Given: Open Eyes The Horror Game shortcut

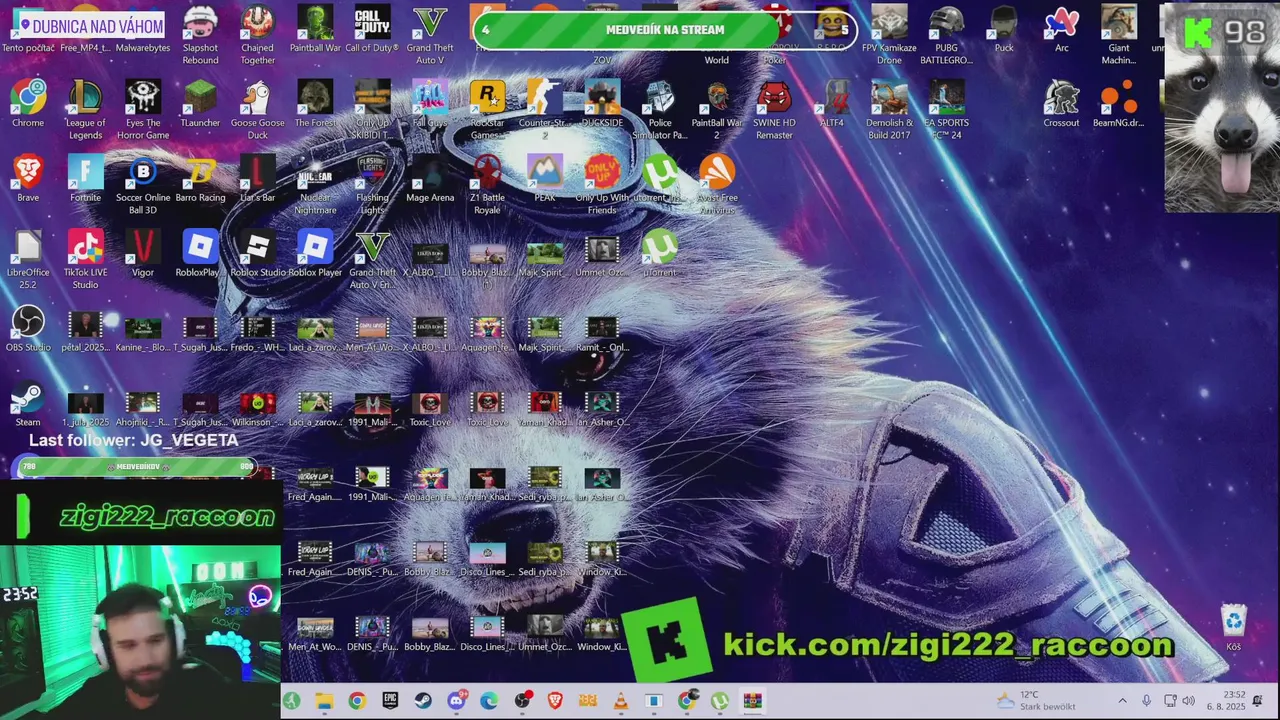Looking at the screenshot, I should [143, 110].
